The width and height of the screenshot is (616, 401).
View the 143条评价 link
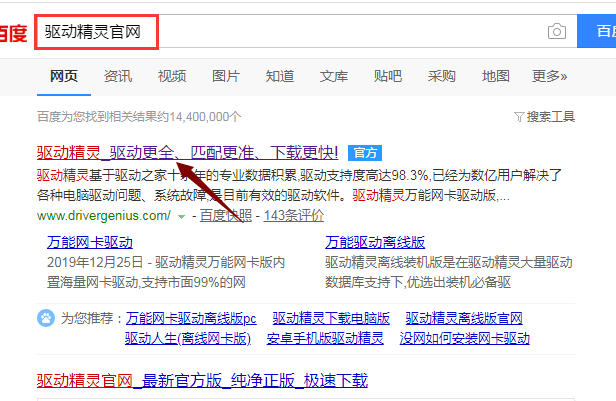click(291, 215)
